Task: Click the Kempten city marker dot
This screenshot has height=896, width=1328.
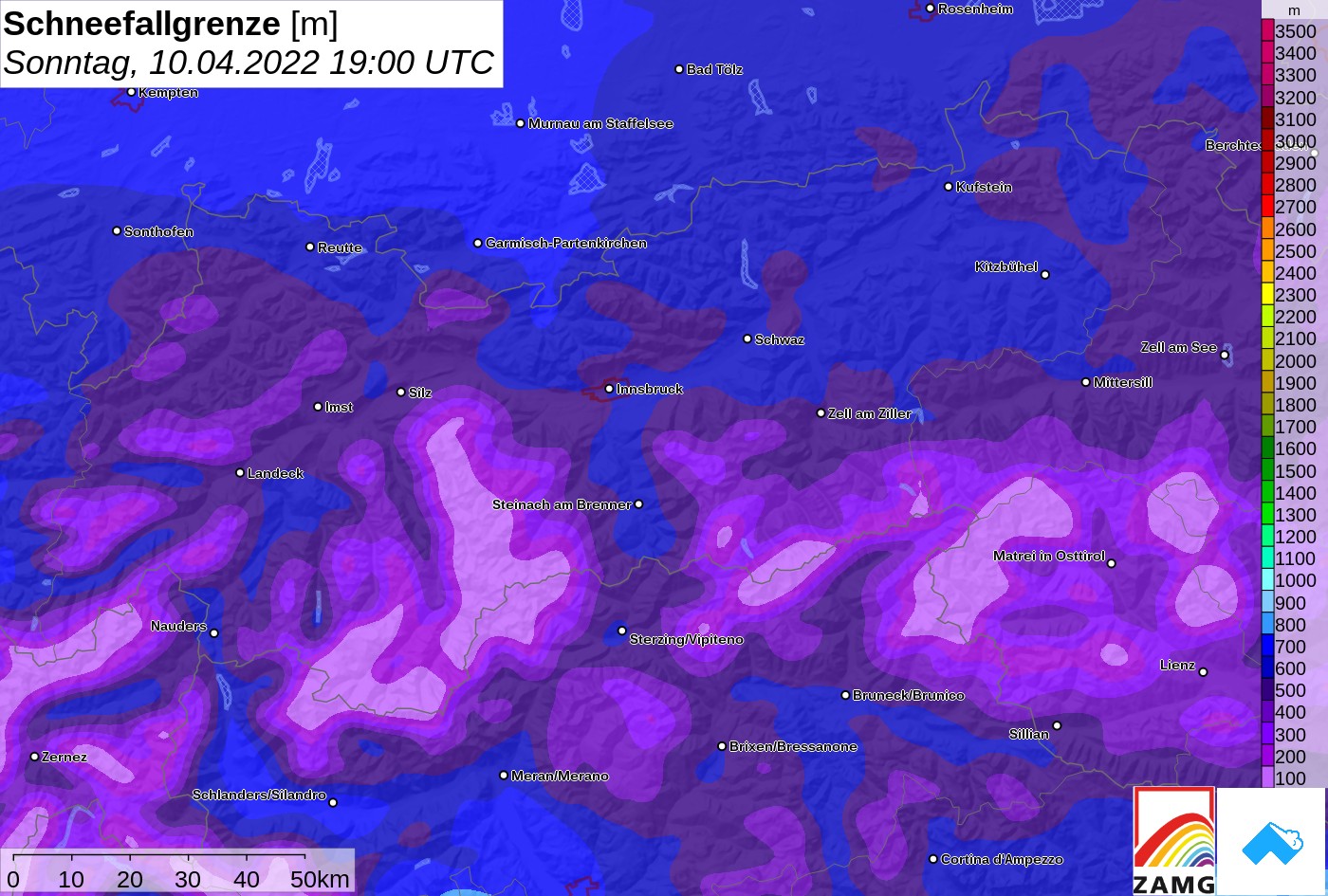Action: (x=131, y=92)
